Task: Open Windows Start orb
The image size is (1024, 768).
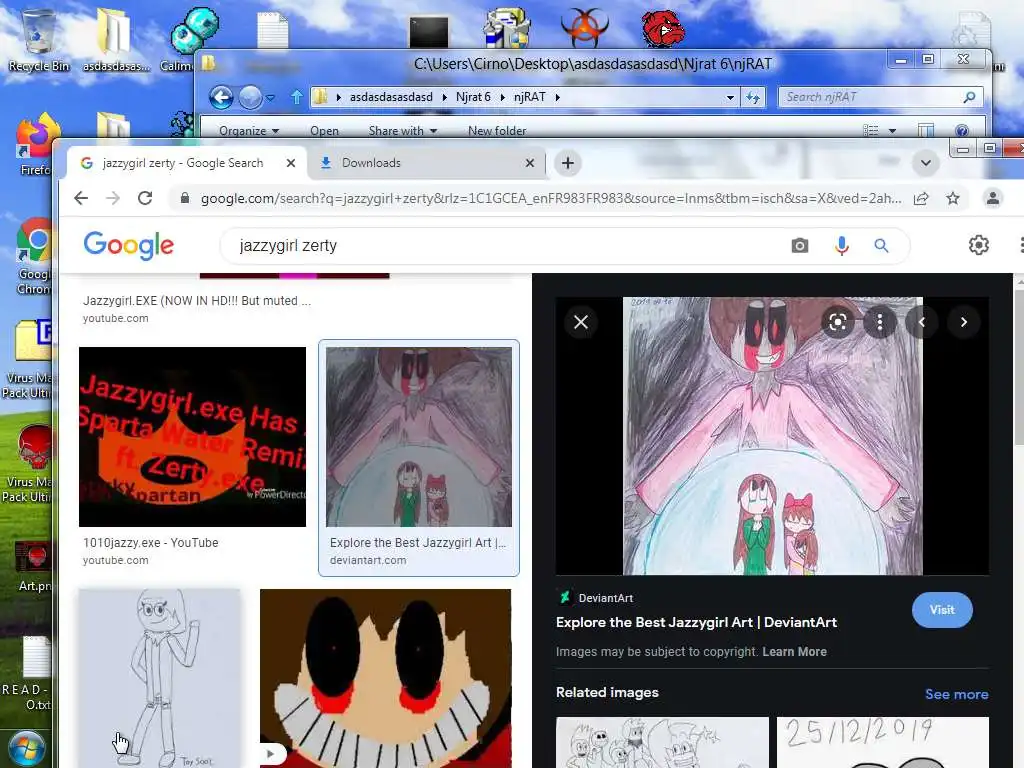Action: coord(26,748)
